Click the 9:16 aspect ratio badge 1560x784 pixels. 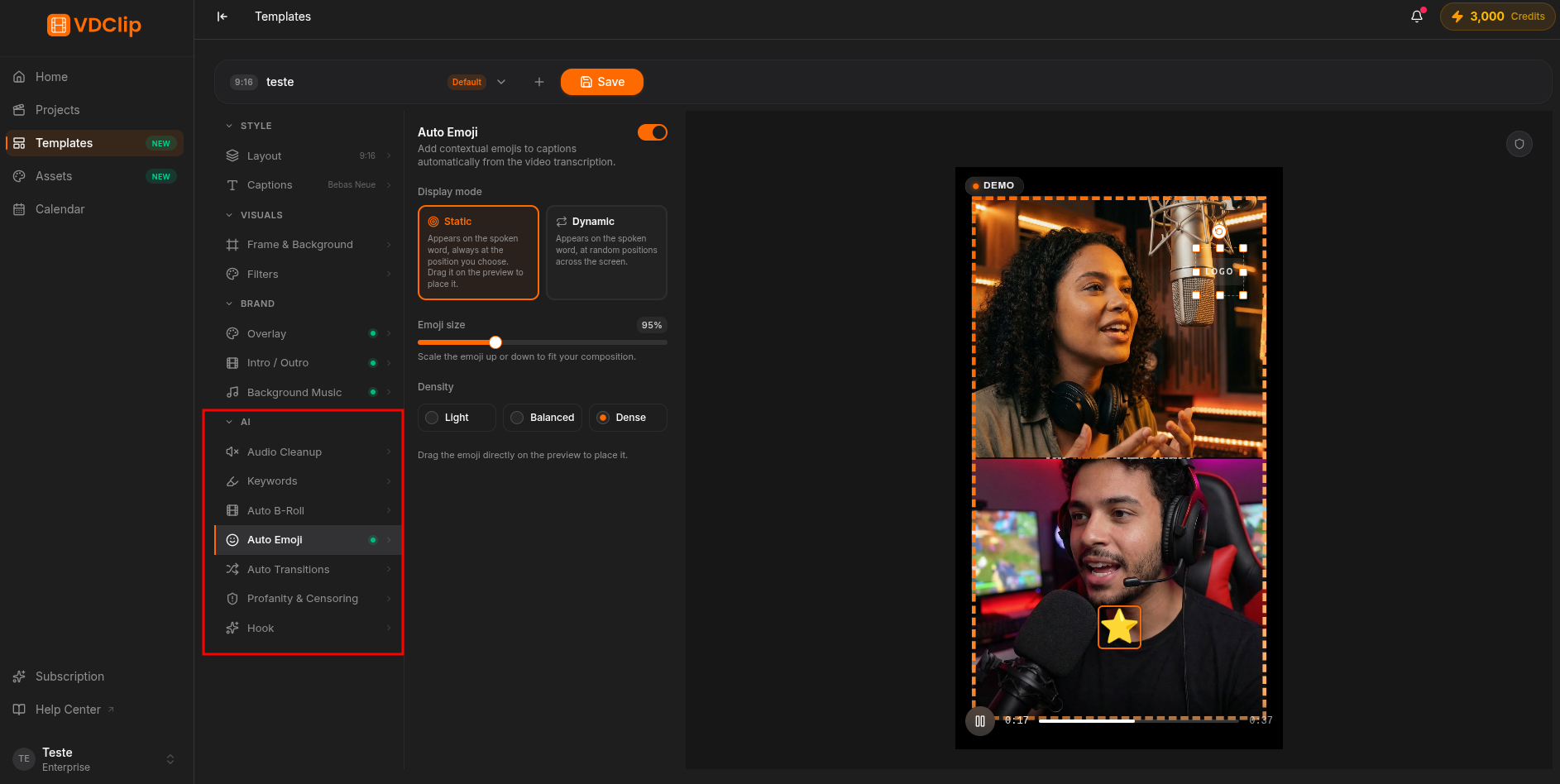click(244, 82)
